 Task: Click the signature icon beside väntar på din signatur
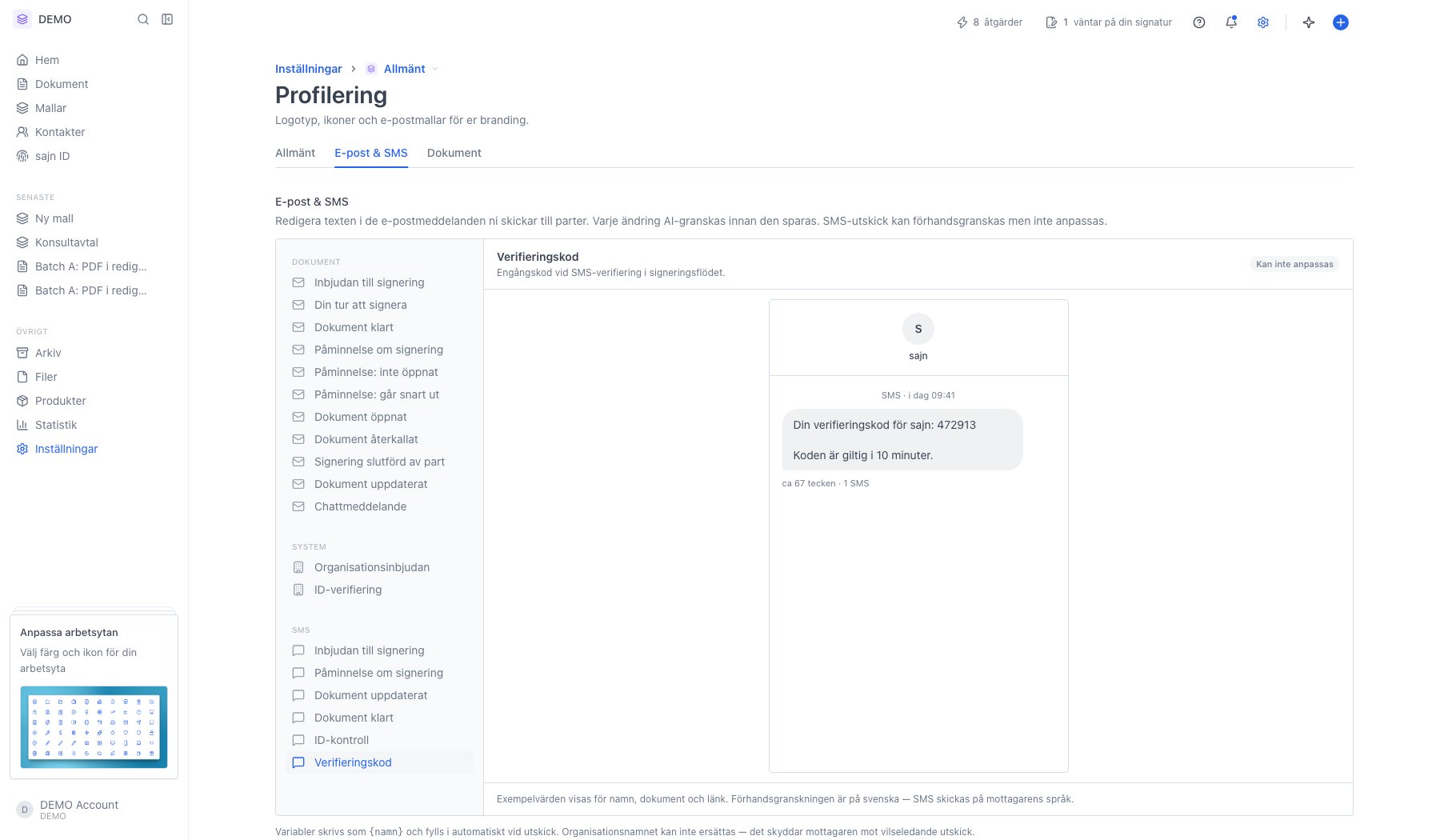pyautogui.click(x=1052, y=22)
